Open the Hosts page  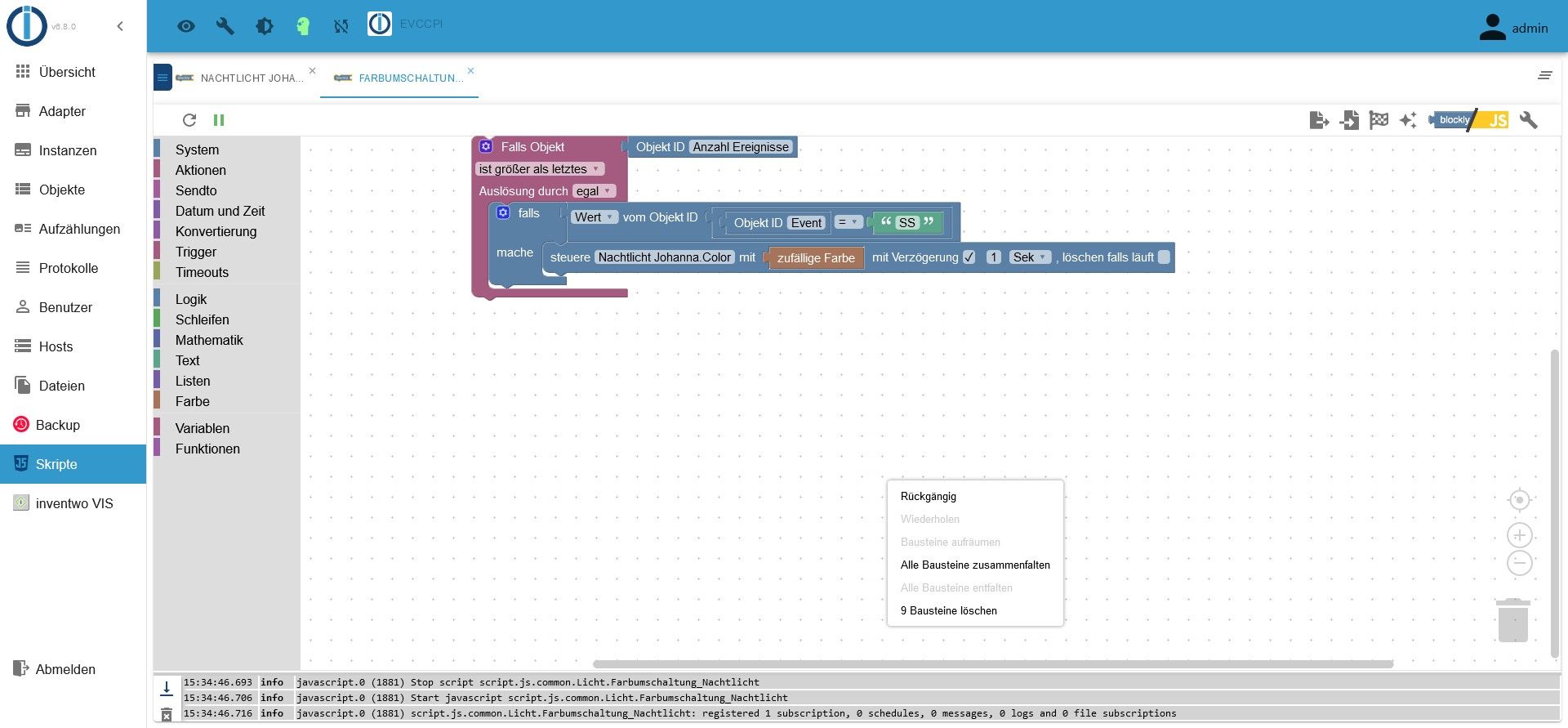click(73, 346)
